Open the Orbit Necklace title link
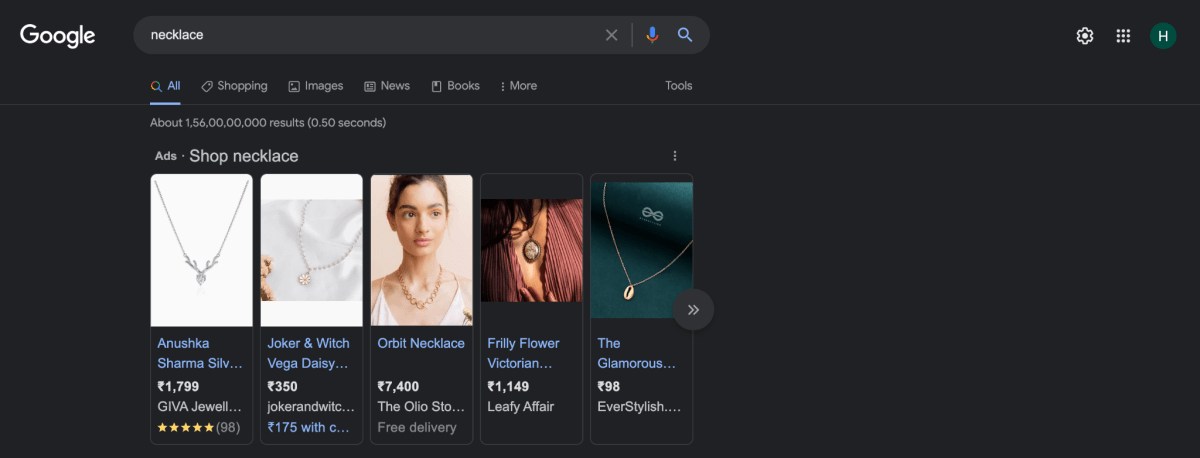Viewport: 1200px width, 458px height. pyautogui.click(x=421, y=343)
